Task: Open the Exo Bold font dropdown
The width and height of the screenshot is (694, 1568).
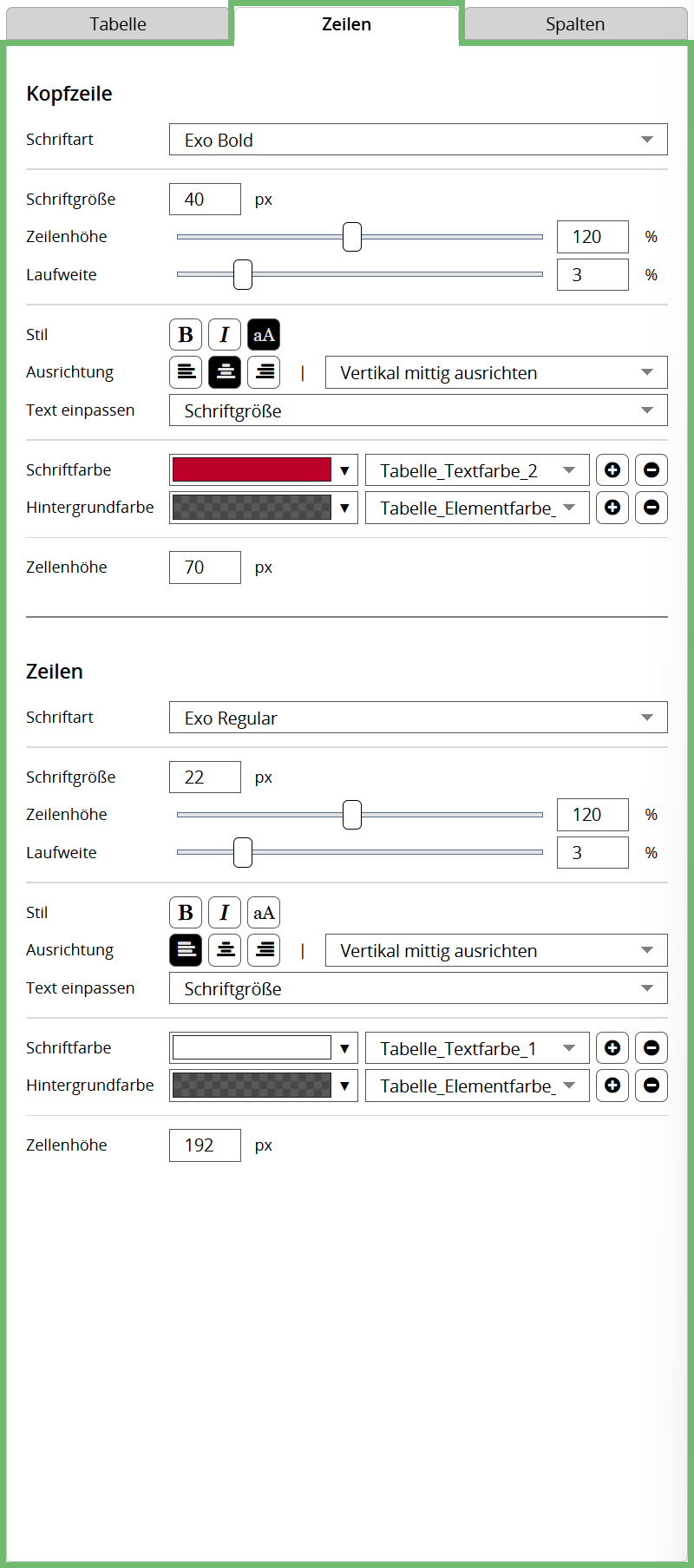Action: [x=418, y=140]
